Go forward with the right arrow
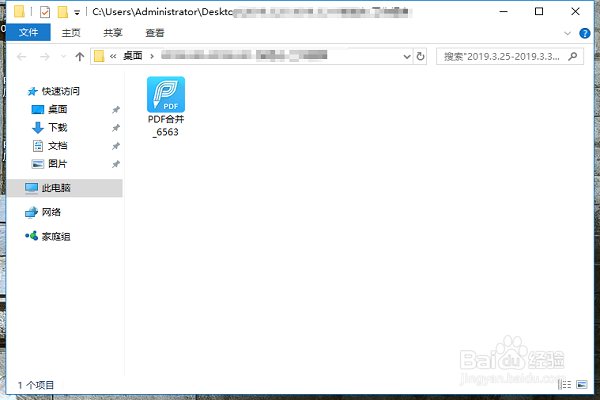600x400 pixels. click(45, 57)
